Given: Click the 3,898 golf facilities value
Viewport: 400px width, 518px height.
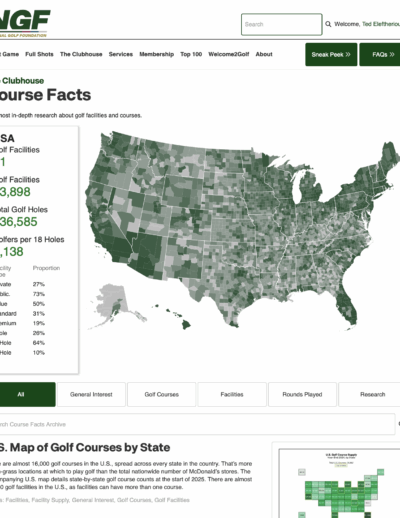Looking at the screenshot, I should [15, 192].
